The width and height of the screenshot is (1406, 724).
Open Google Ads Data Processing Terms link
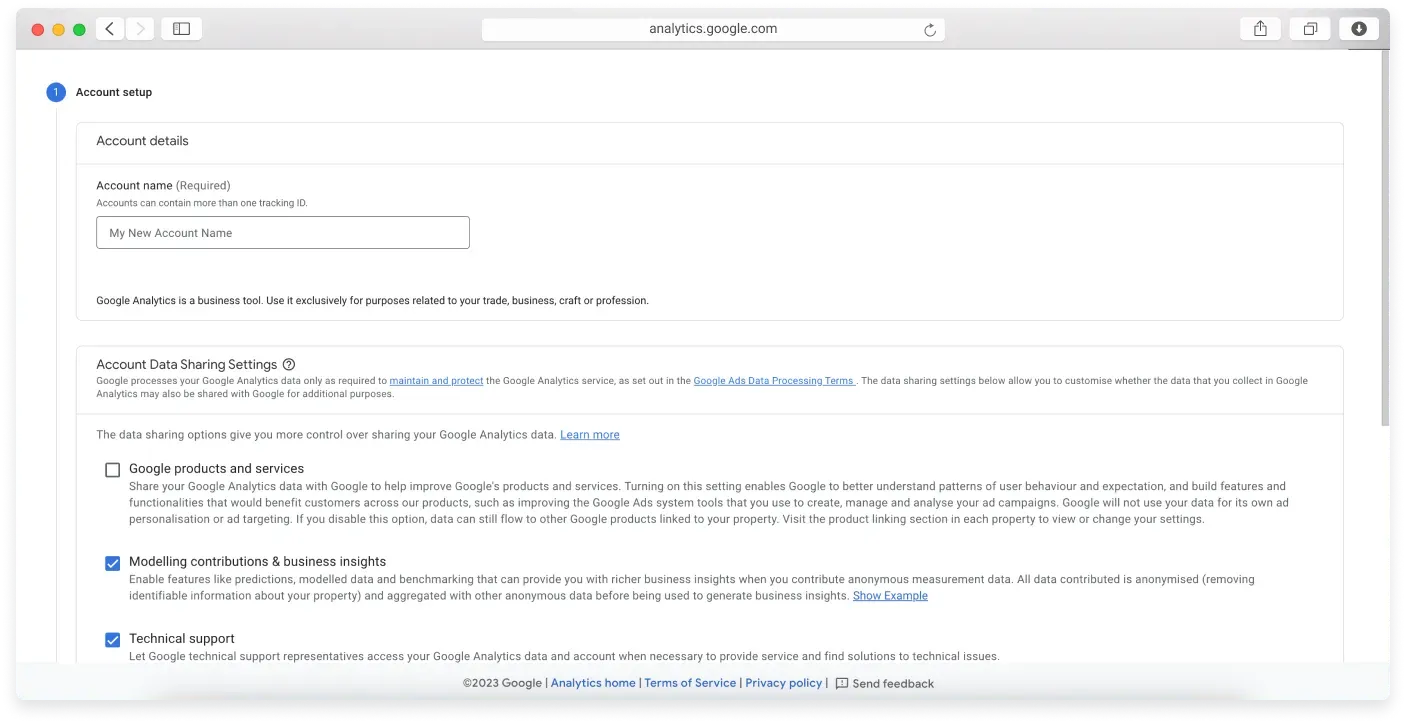tap(774, 381)
